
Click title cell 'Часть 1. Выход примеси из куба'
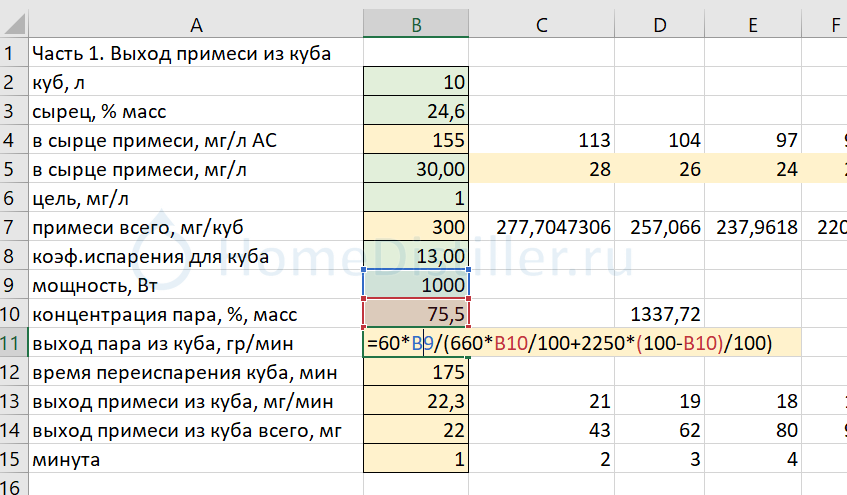point(196,53)
